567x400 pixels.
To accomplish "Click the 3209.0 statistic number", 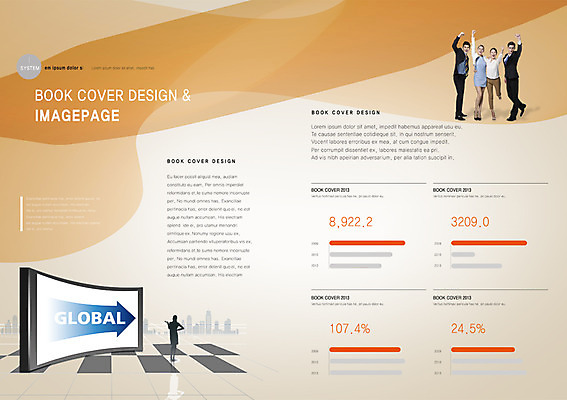I will pyautogui.click(x=470, y=222).
